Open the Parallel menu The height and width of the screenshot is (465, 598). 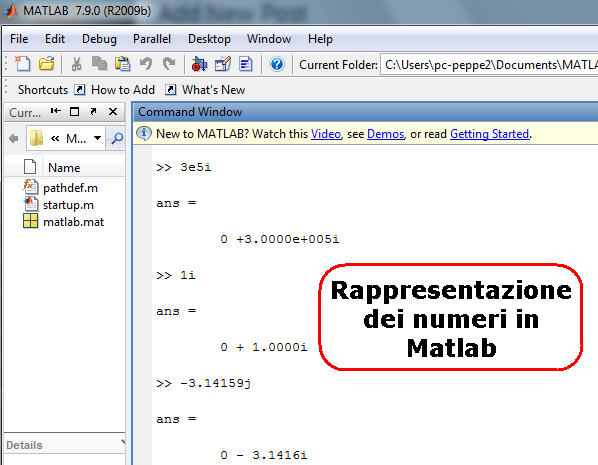(152, 39)
